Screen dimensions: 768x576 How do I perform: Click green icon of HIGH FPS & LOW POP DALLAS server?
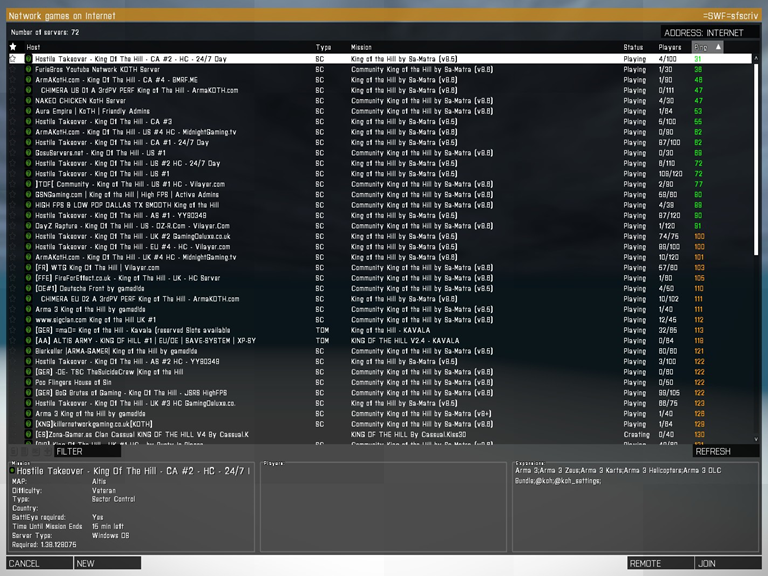pos(28,205)
